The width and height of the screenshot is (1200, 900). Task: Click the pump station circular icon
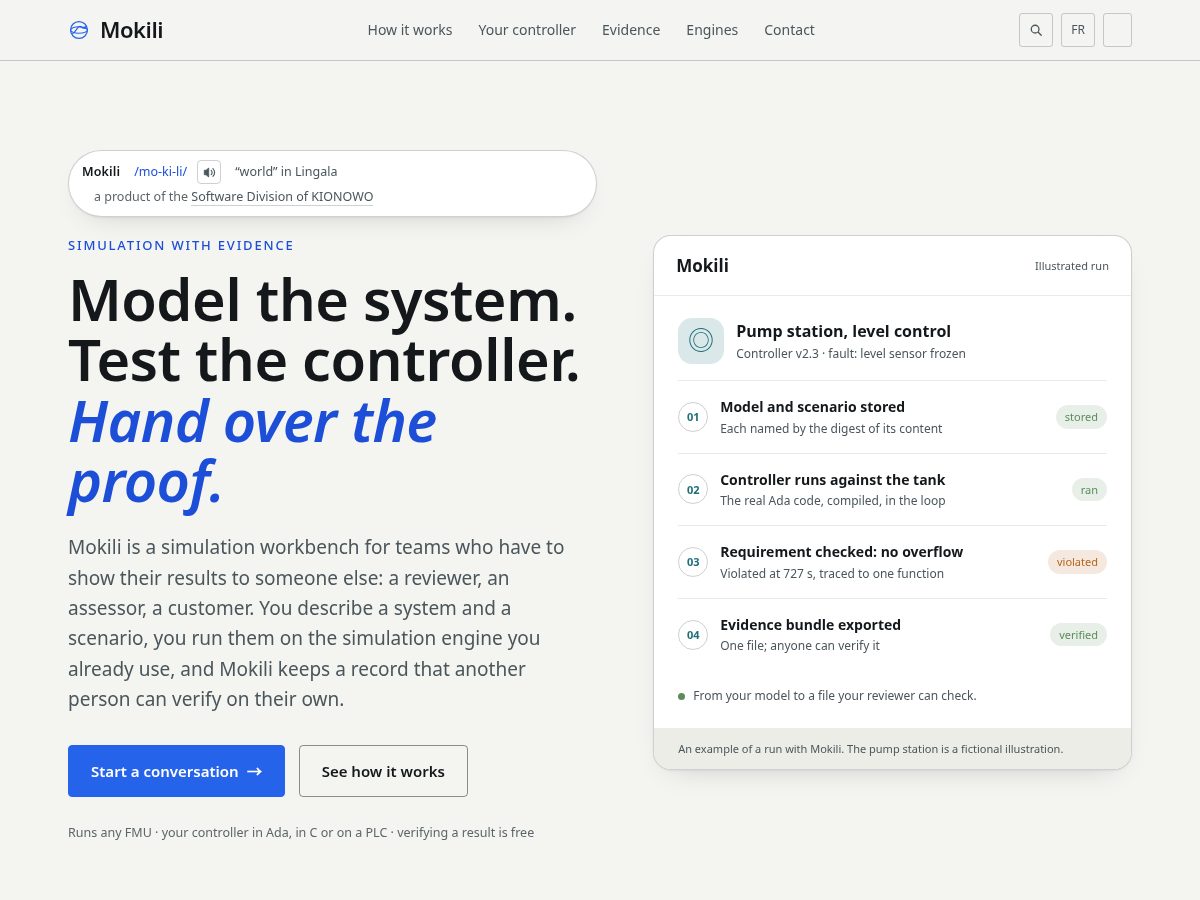(701, 340)
